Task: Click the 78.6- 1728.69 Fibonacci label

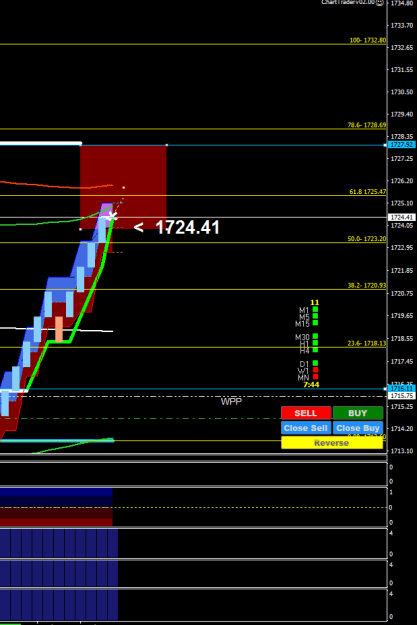Action: (367, 125)
